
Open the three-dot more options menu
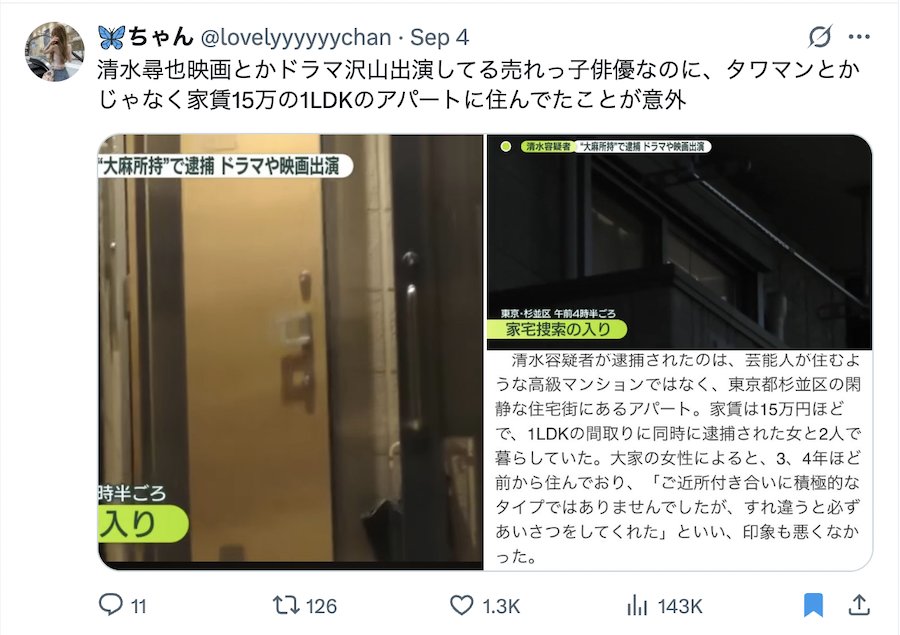(859, 37)
